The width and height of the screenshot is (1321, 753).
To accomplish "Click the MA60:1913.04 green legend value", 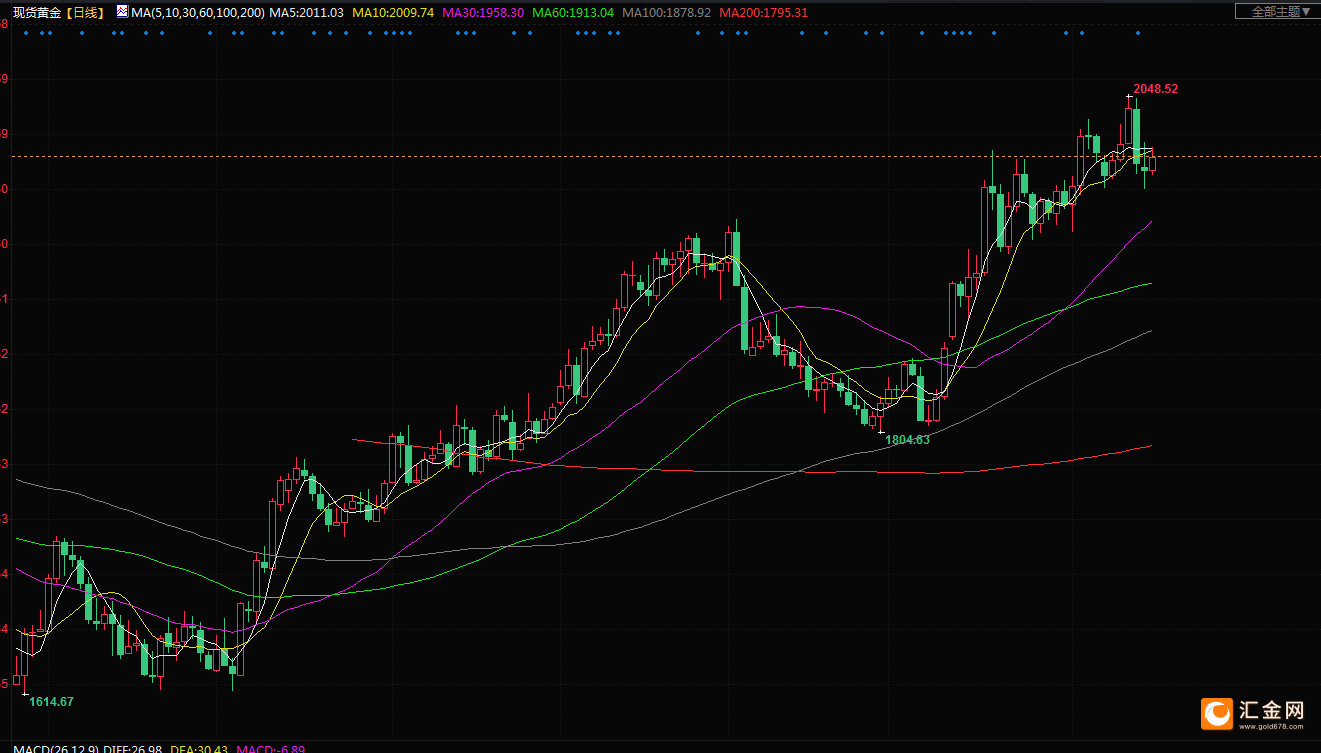I will pos(572,13).
